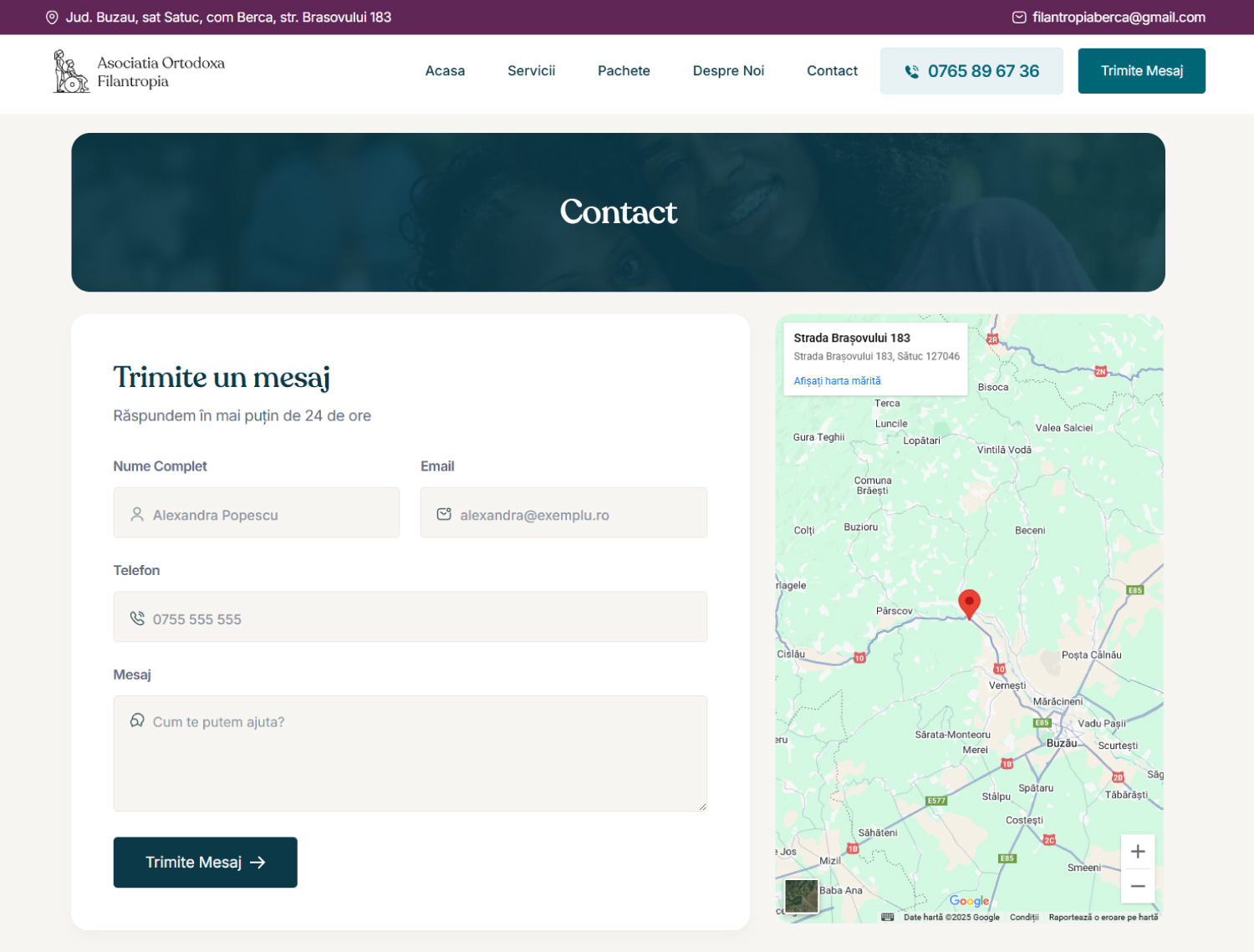Click the envelope icon beside the email address
Screen dimensions: 1254x952
[x=1019, y=18]
